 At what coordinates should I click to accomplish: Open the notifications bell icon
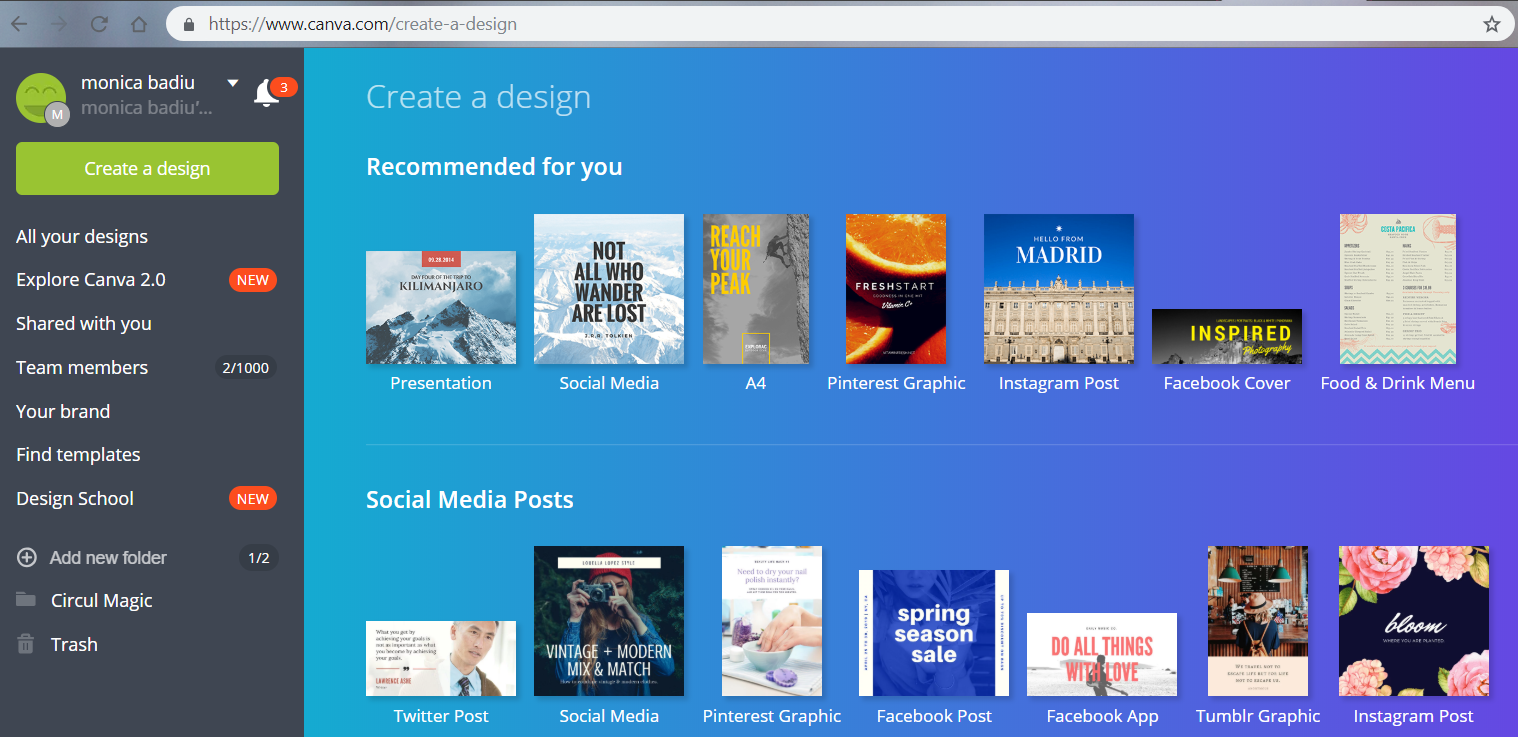pos(266,94)
